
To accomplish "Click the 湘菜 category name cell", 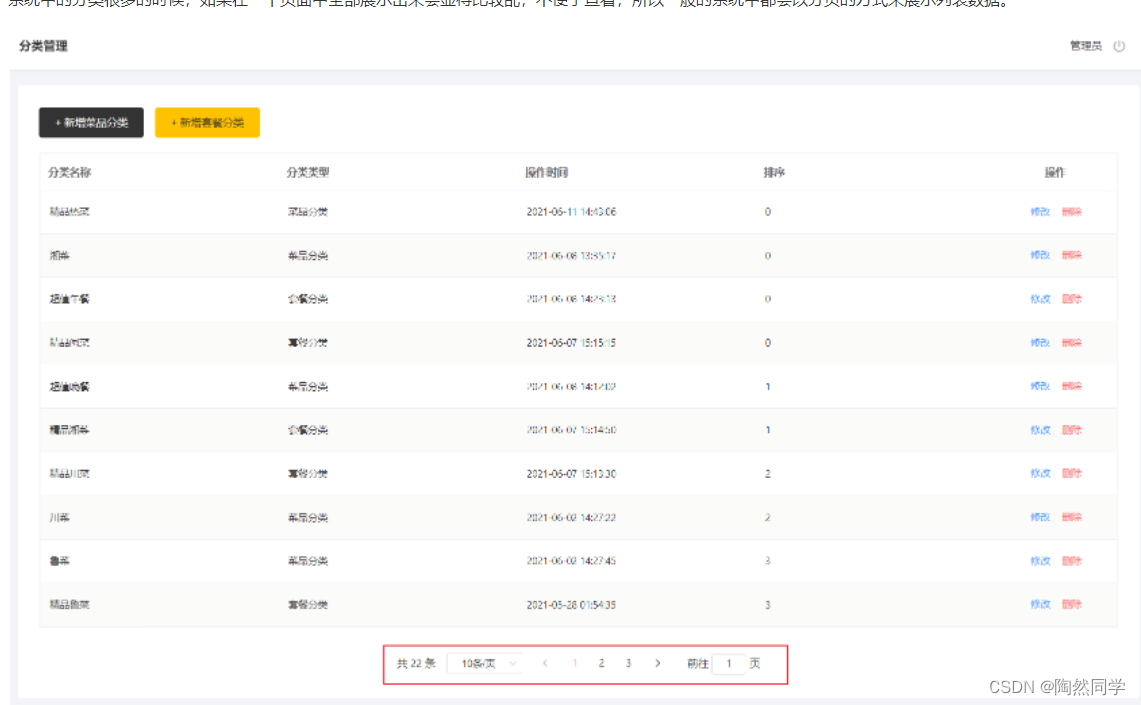I will (60, 255).
